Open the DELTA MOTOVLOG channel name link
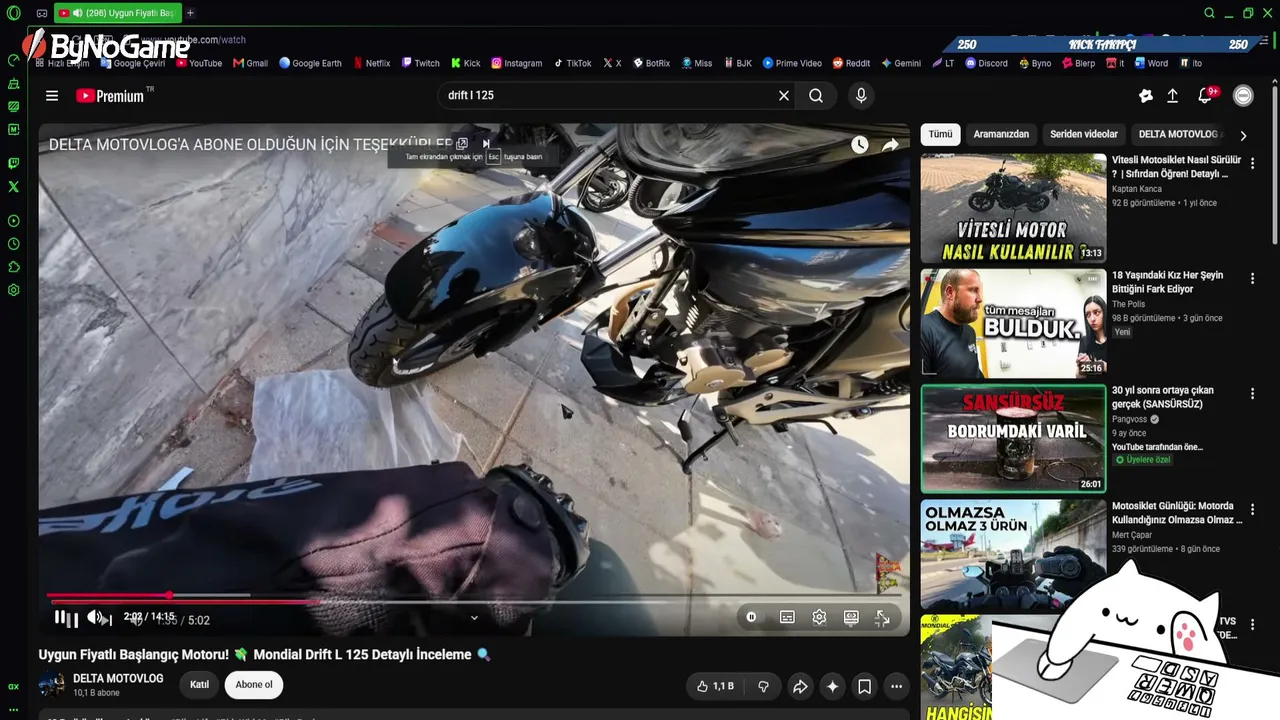The image size is (1280, 720). click(118, 678)
